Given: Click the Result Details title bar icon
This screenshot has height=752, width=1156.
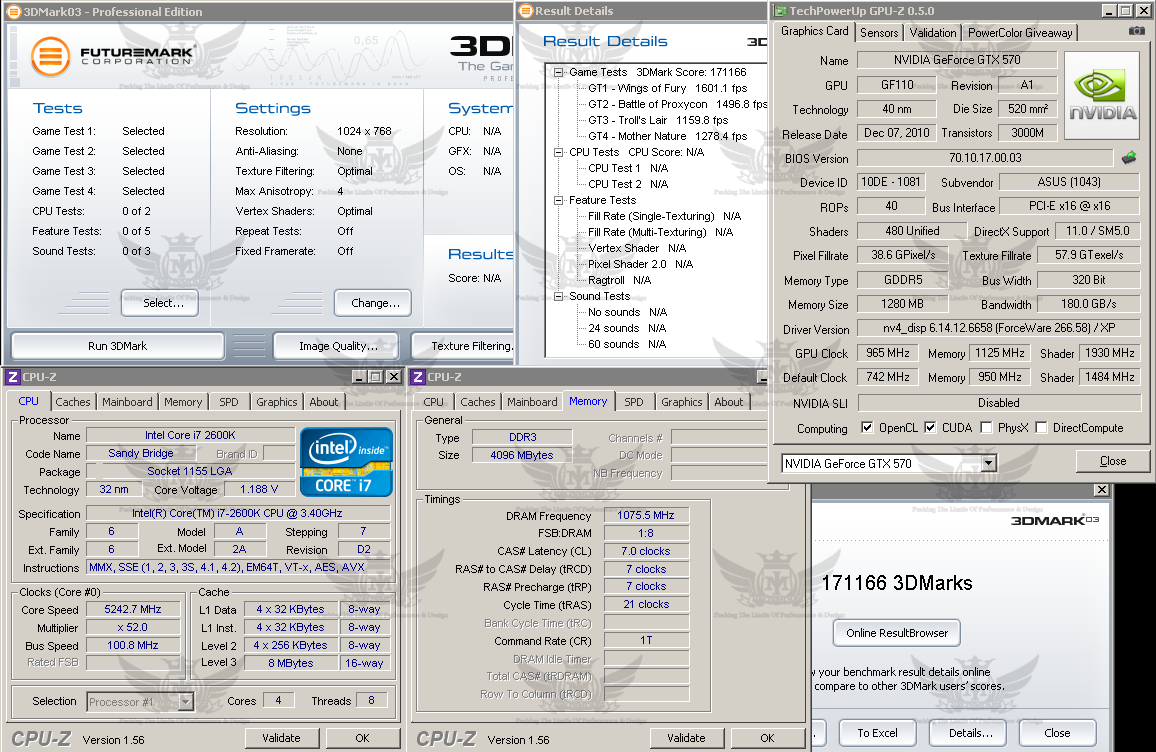Looking at the screenshot, I should [526, 11].
